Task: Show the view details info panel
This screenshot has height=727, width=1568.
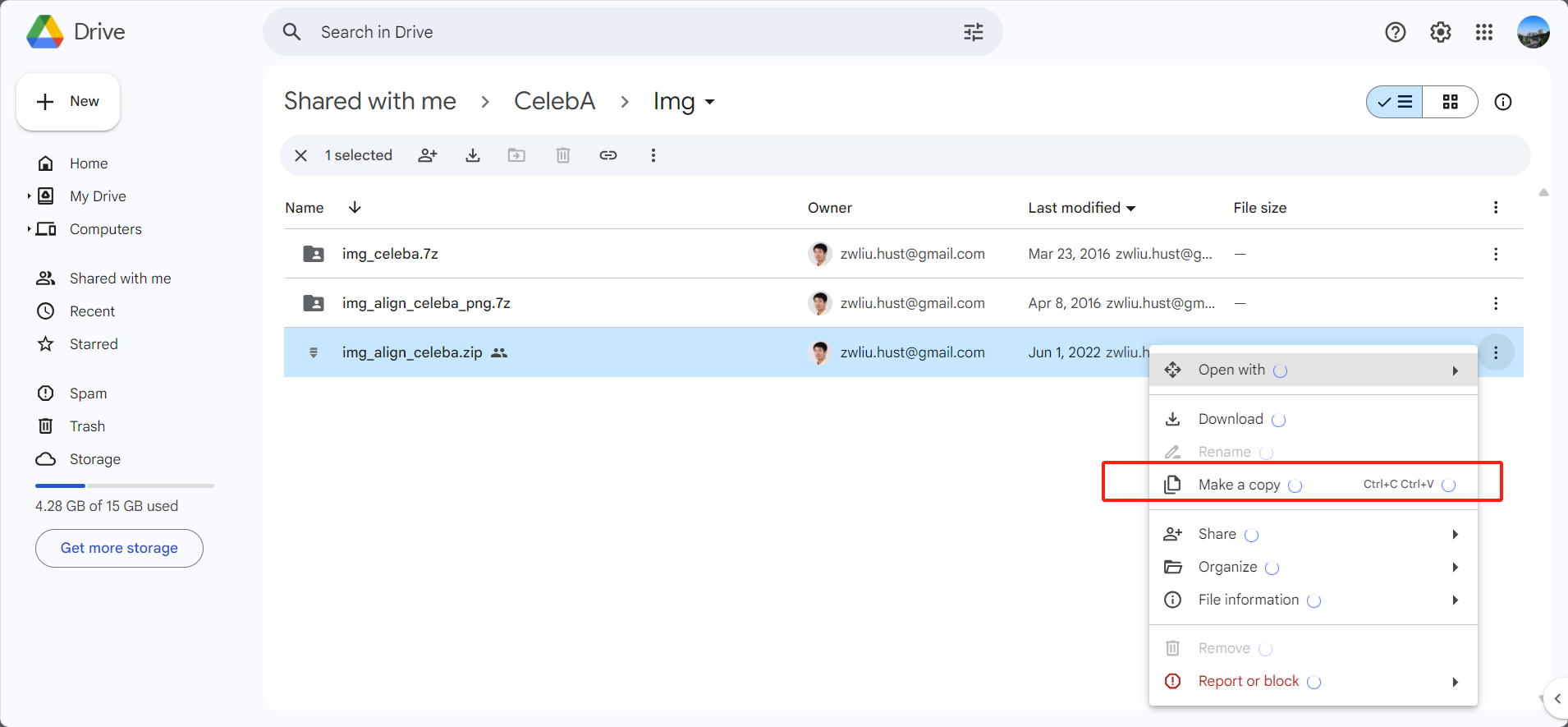Action: coord(1502,102)
